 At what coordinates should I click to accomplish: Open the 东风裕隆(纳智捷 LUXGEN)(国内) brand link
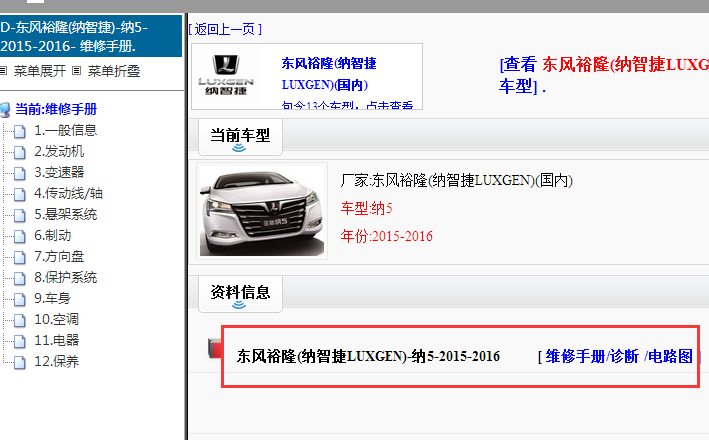coord(329,74)
